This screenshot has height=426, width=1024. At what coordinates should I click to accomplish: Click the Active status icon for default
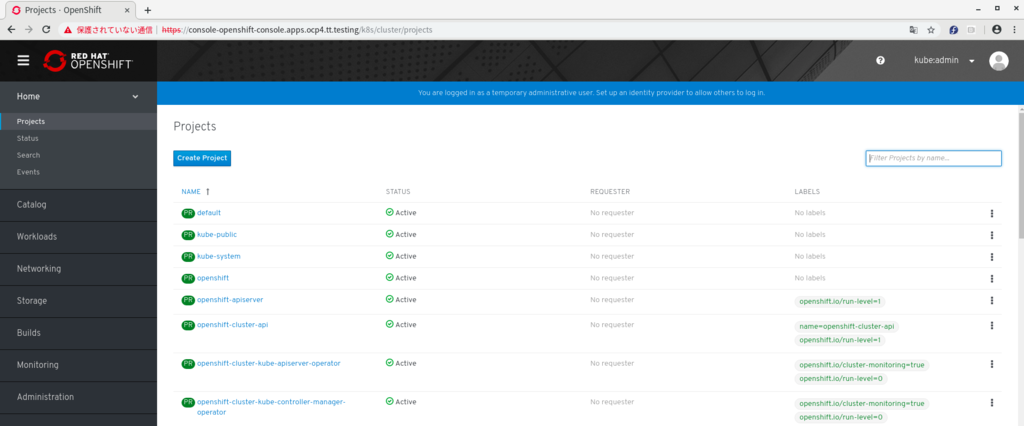tap(389, 212)
